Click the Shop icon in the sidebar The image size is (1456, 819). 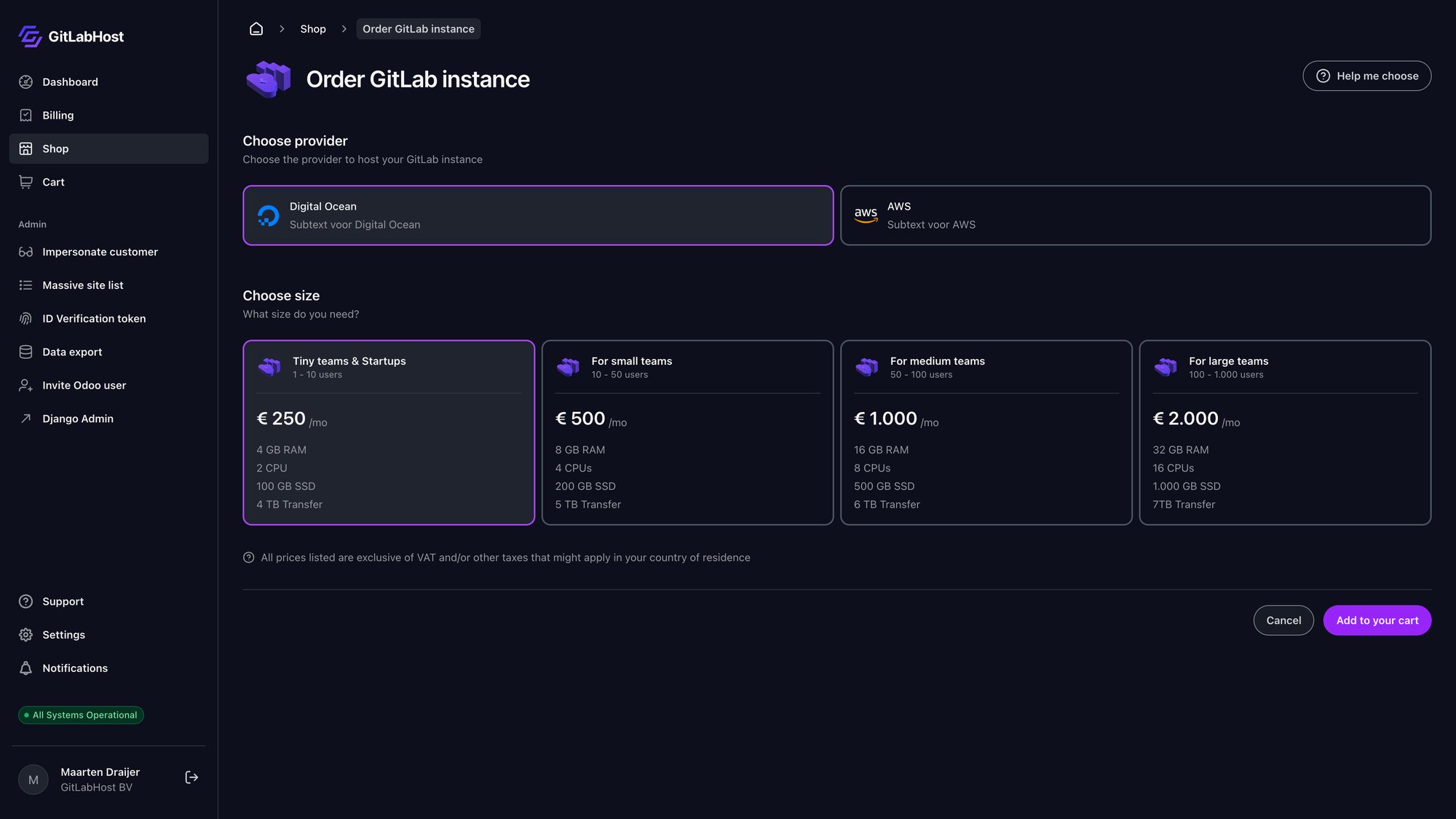(25, 149)
